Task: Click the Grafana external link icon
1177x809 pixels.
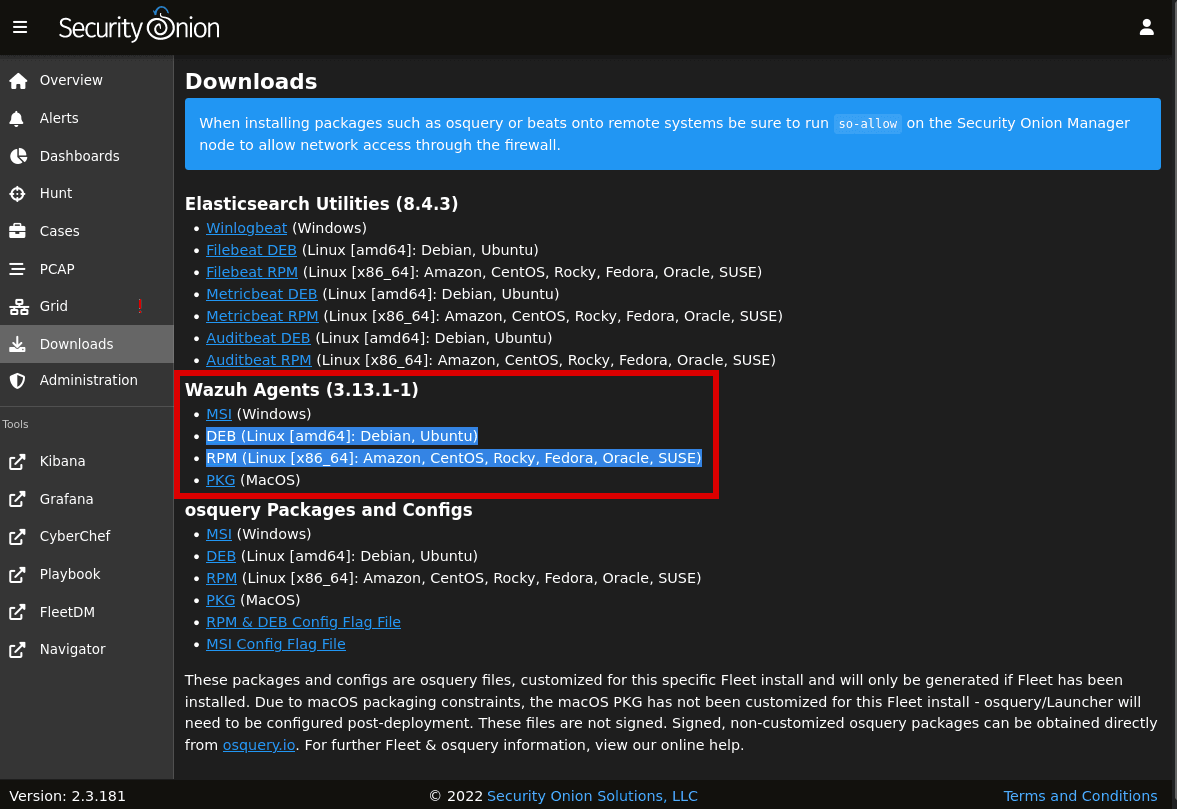Action: [17, 499]
